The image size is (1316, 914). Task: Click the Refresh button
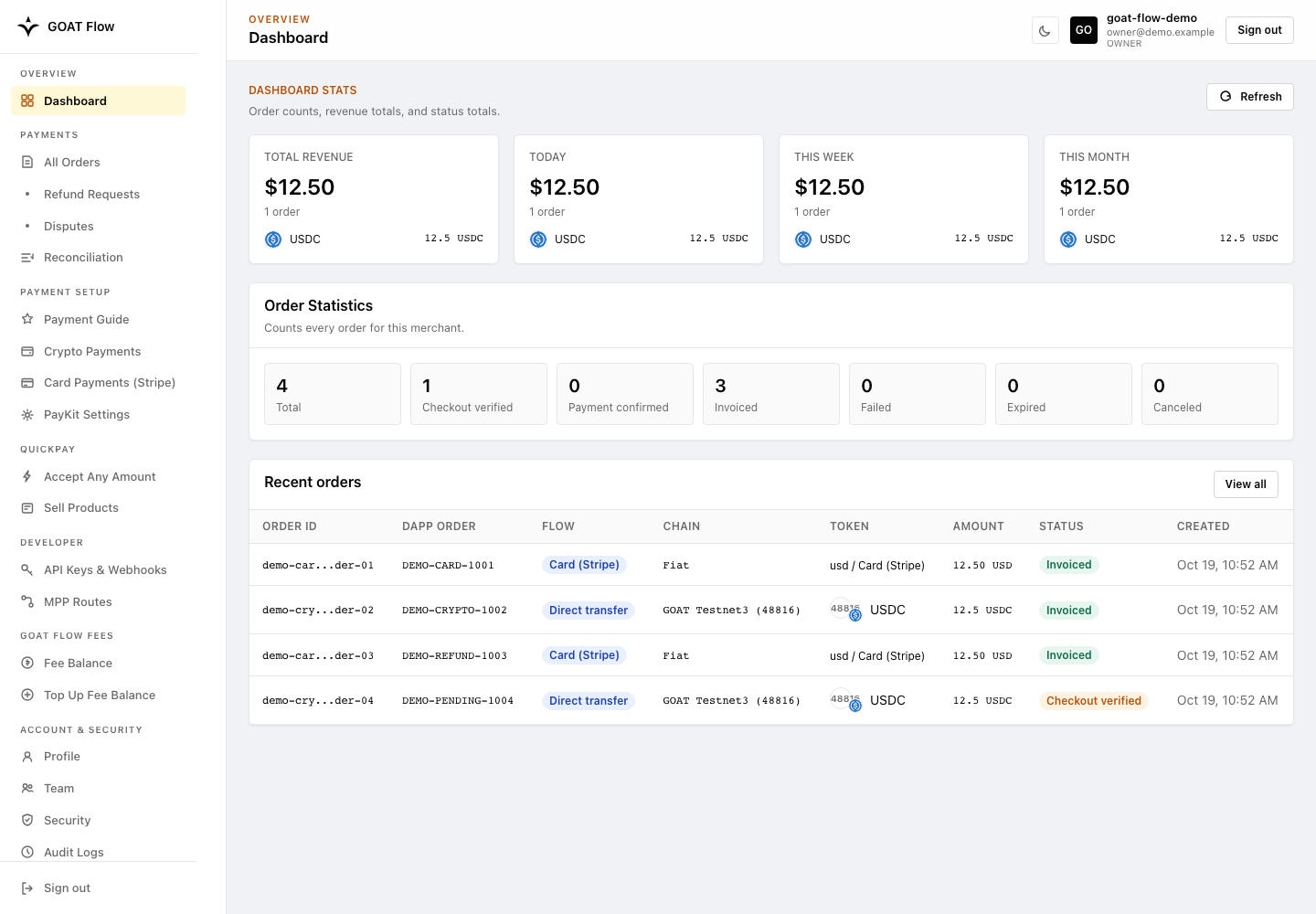[1250, 97]
